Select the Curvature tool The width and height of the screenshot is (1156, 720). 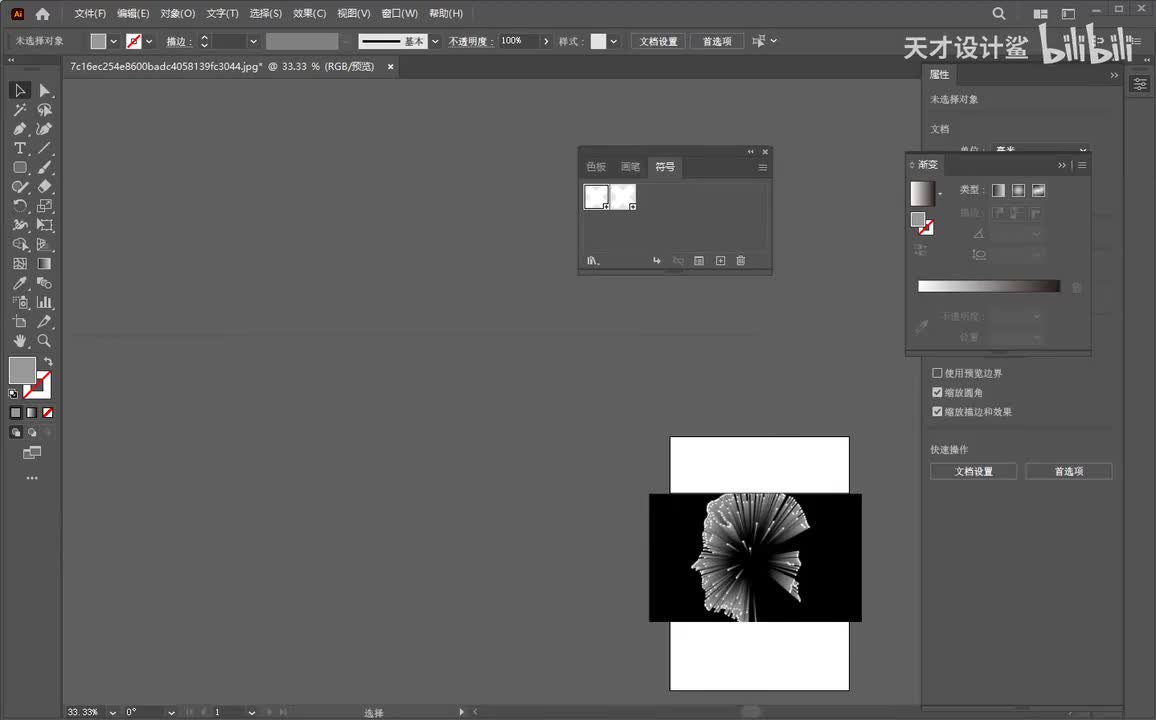coord(44,129)
